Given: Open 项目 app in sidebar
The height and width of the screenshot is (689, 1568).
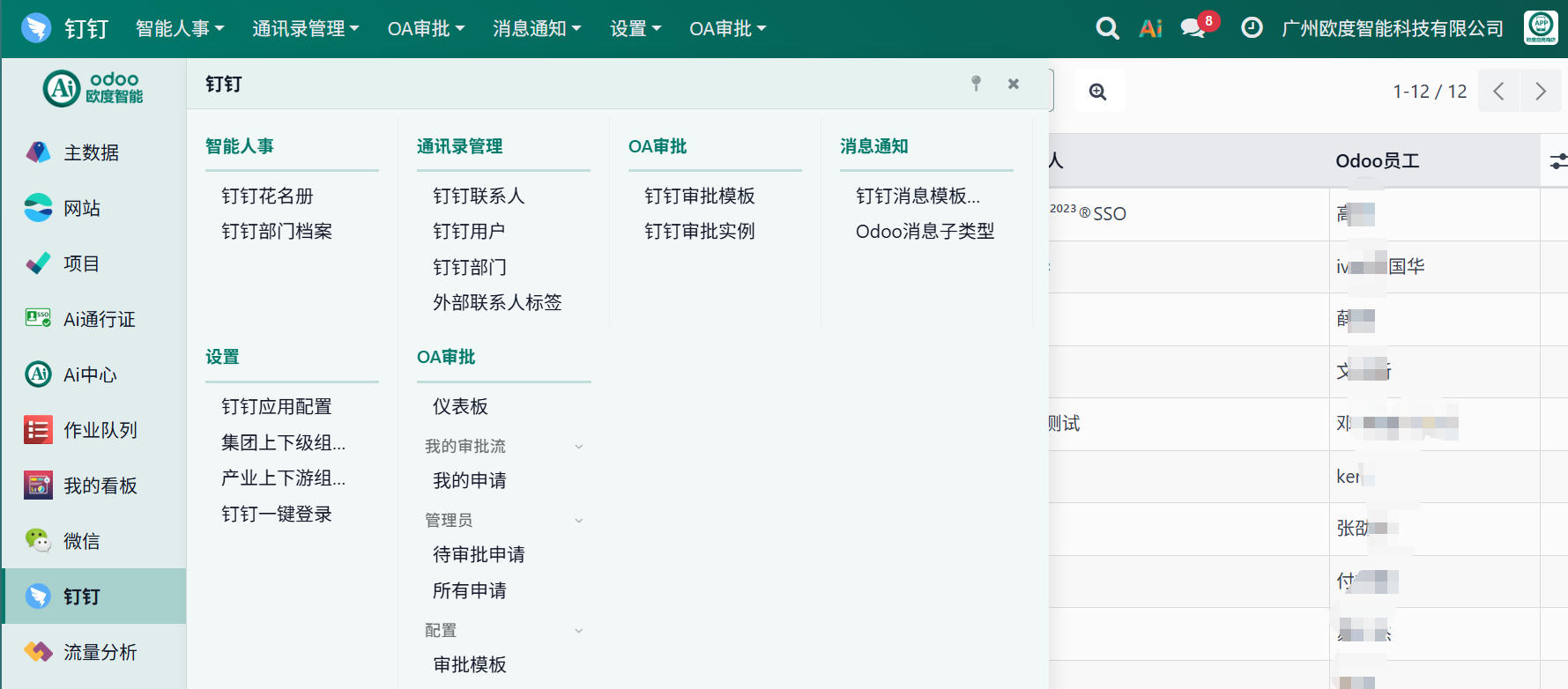Looking at the screenshot, I should click(93, 263).
